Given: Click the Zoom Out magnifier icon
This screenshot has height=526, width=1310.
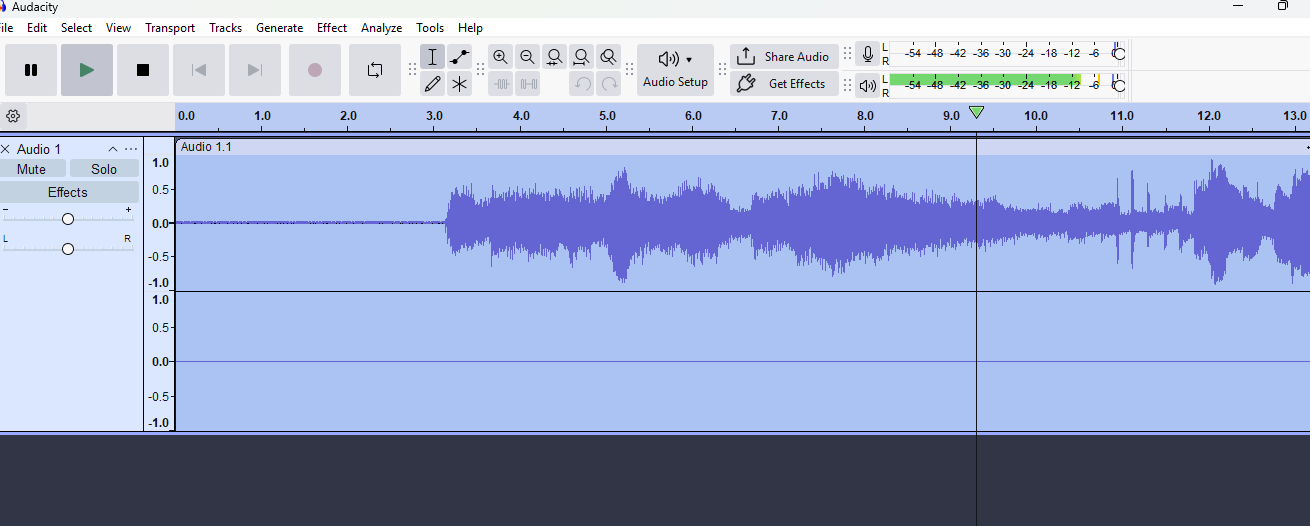Looking at the screenshot, I should coord(527,57).
